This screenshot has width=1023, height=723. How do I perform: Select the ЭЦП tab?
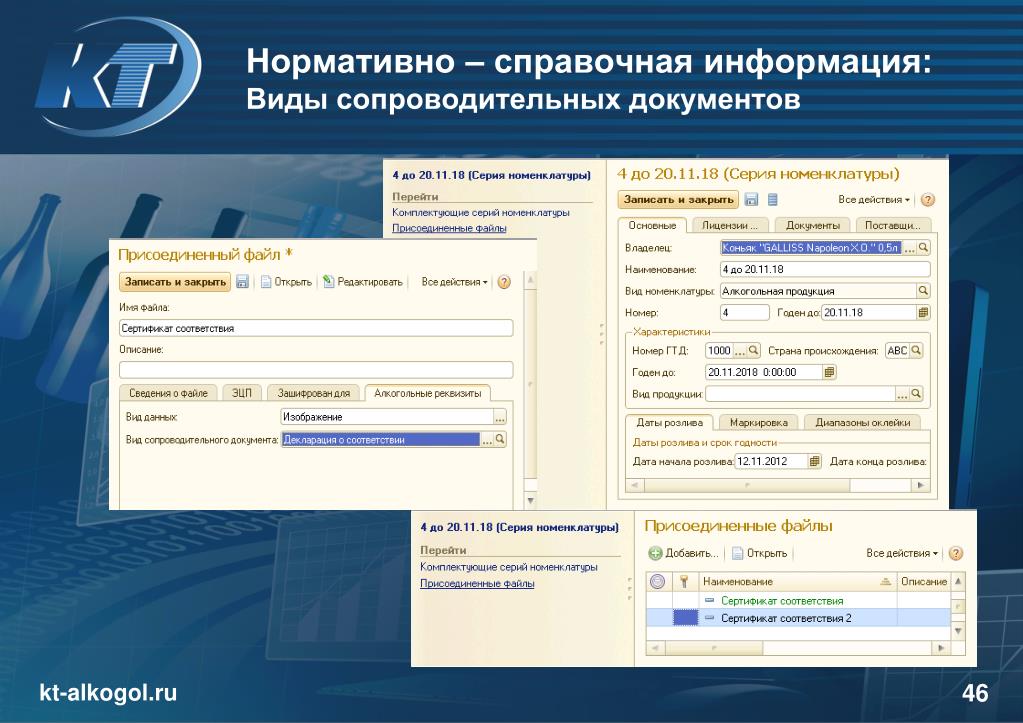point(241,393)
